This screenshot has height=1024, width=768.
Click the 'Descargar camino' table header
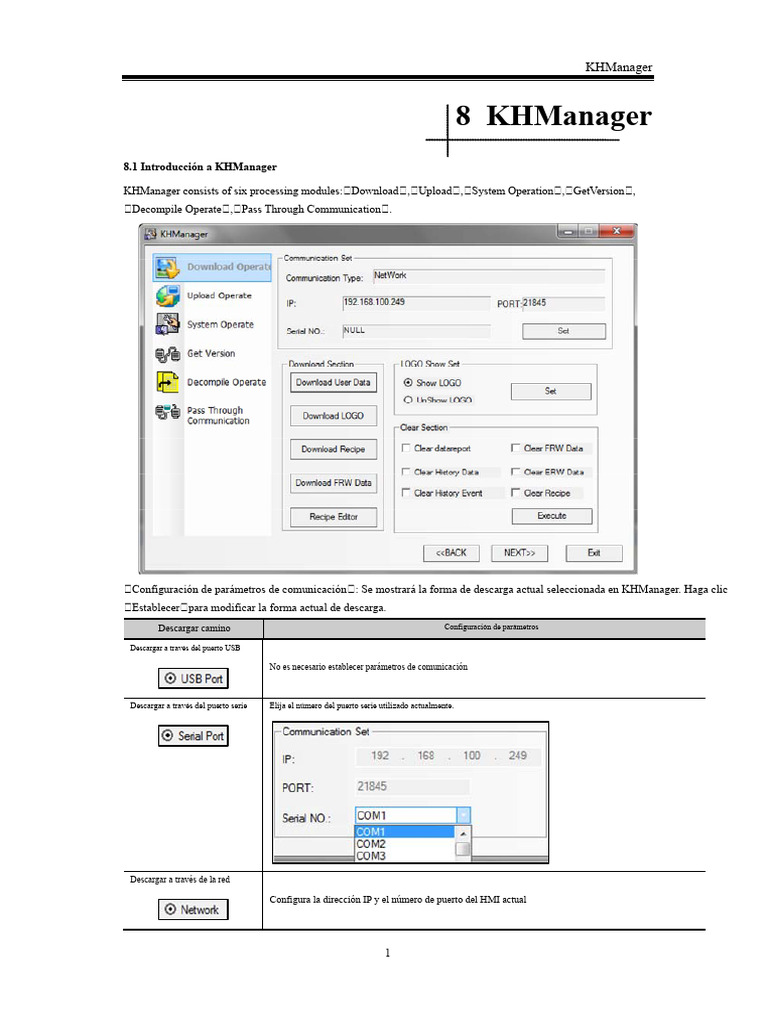[193, 628]
